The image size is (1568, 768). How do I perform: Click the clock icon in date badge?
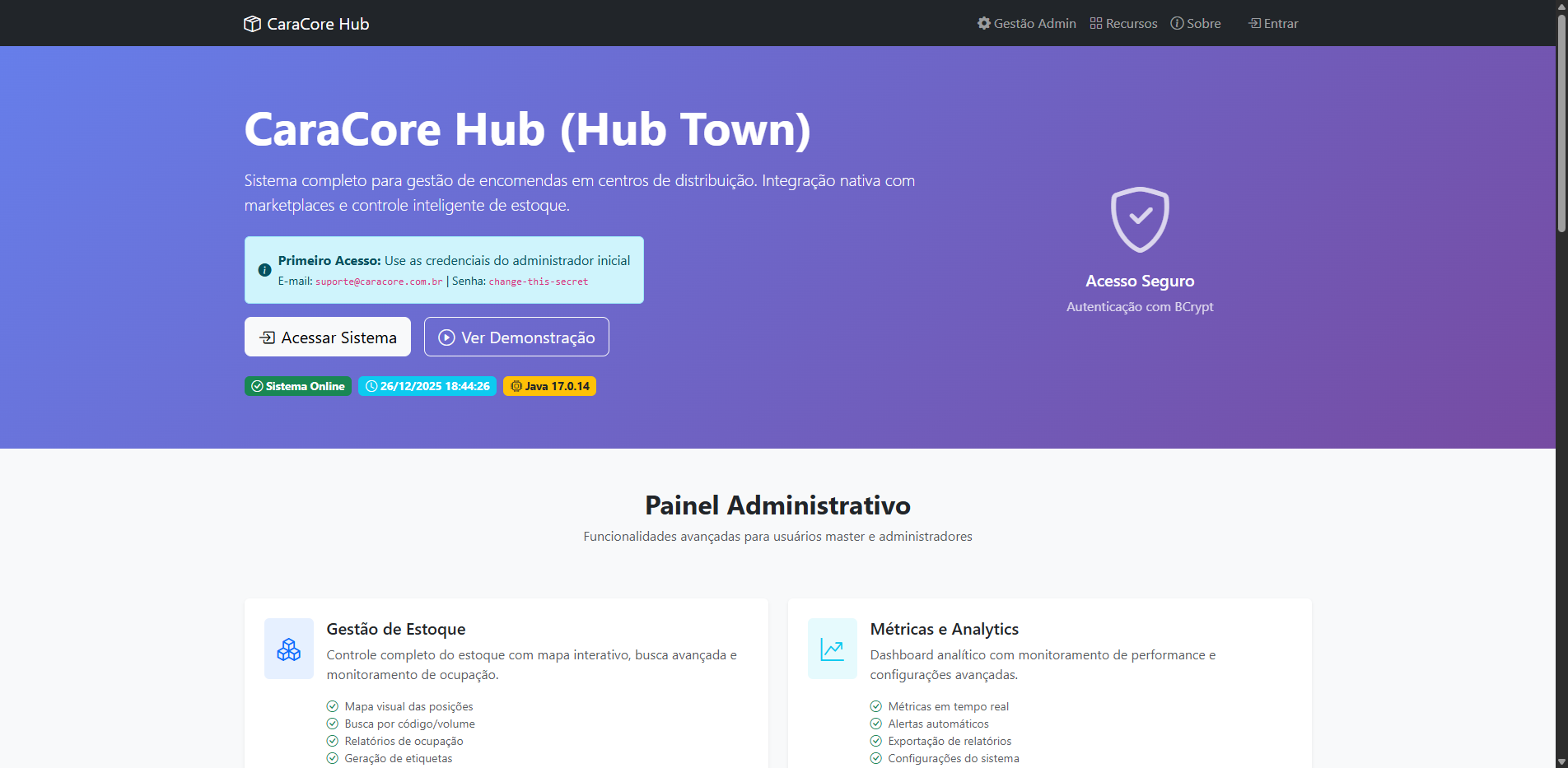click(371, 386)
